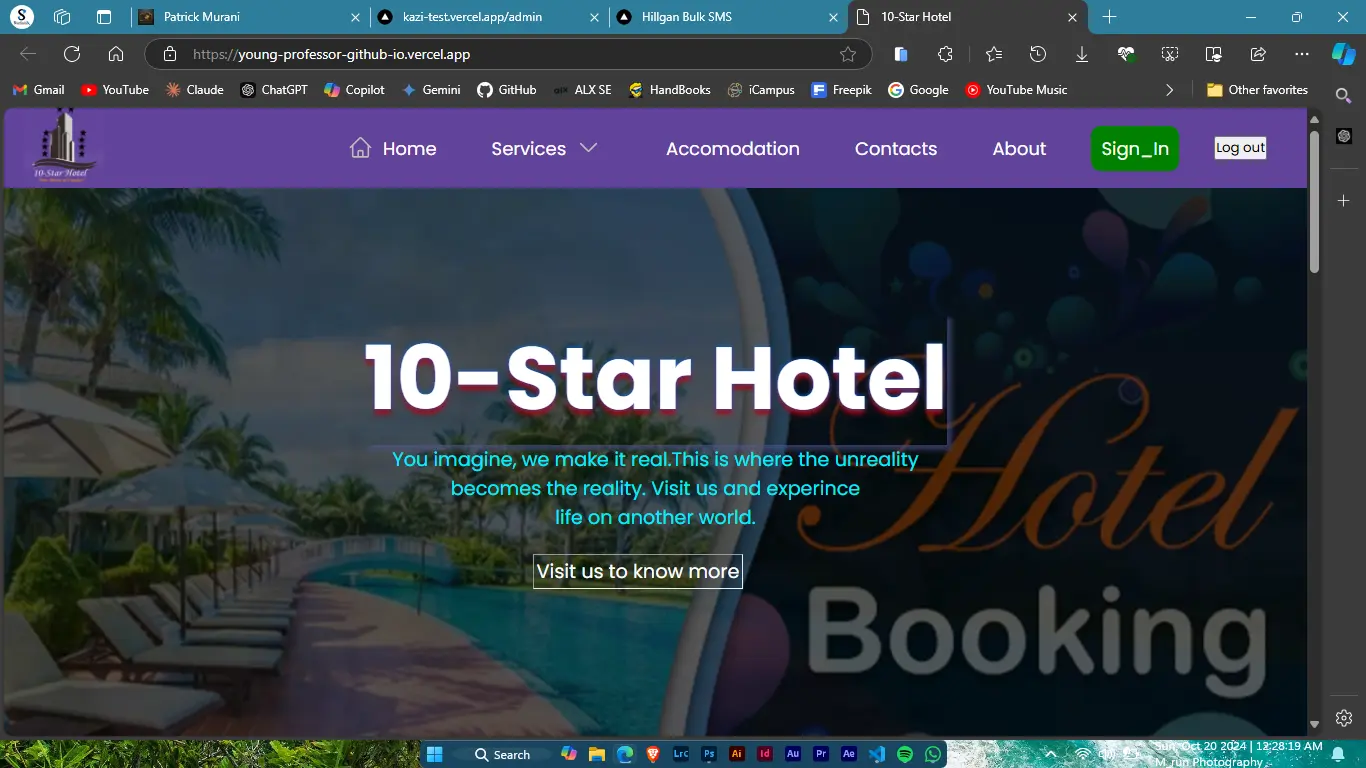Close the Patrick Murani tab

point(356,17)
